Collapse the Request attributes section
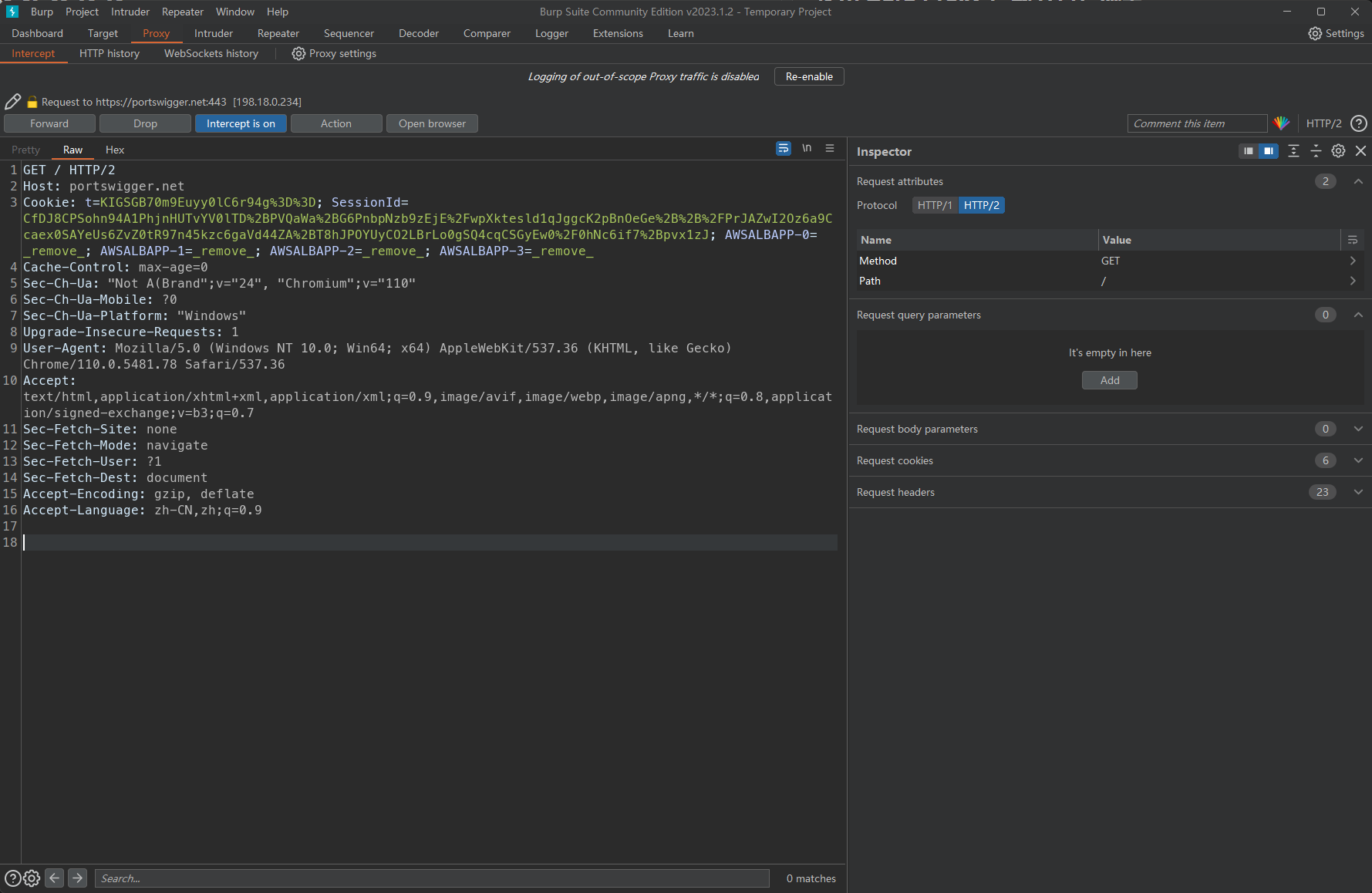 click(1358, 181)
